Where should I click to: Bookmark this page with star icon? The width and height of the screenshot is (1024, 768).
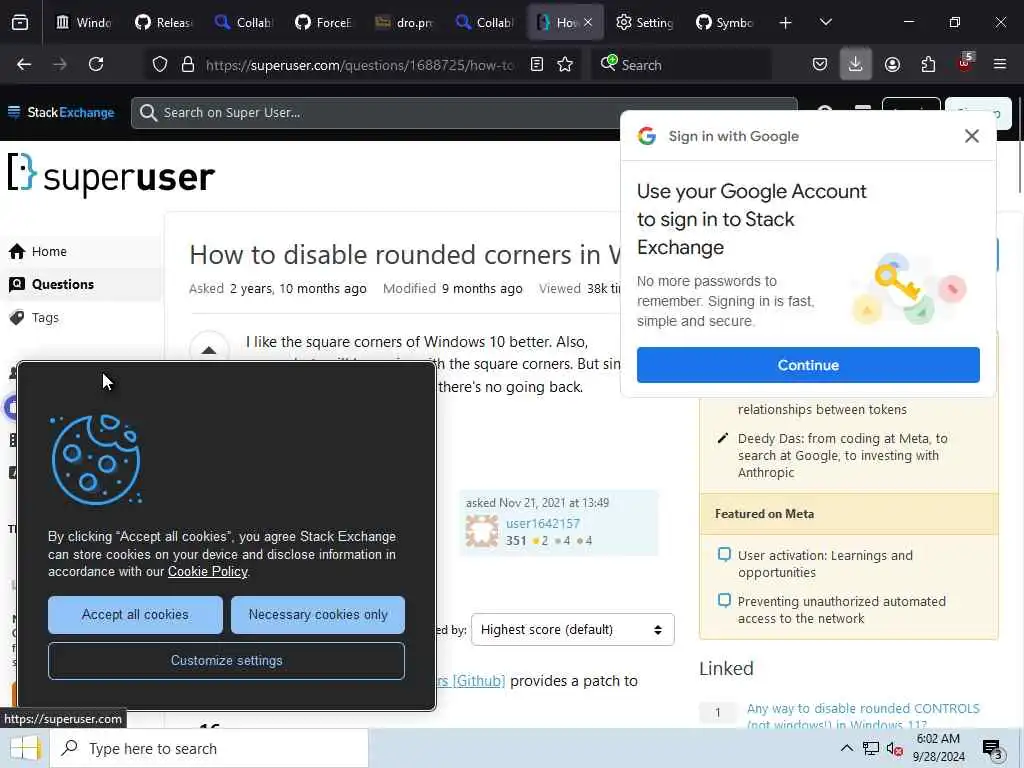pyautogui.click(x=565, y=64)
